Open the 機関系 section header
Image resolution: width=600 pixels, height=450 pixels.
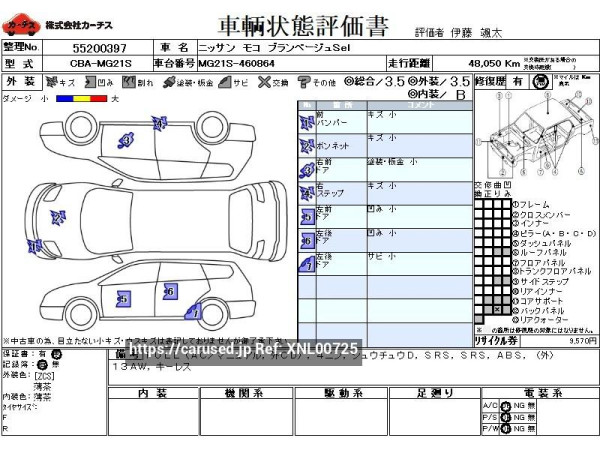coord(243,392)
